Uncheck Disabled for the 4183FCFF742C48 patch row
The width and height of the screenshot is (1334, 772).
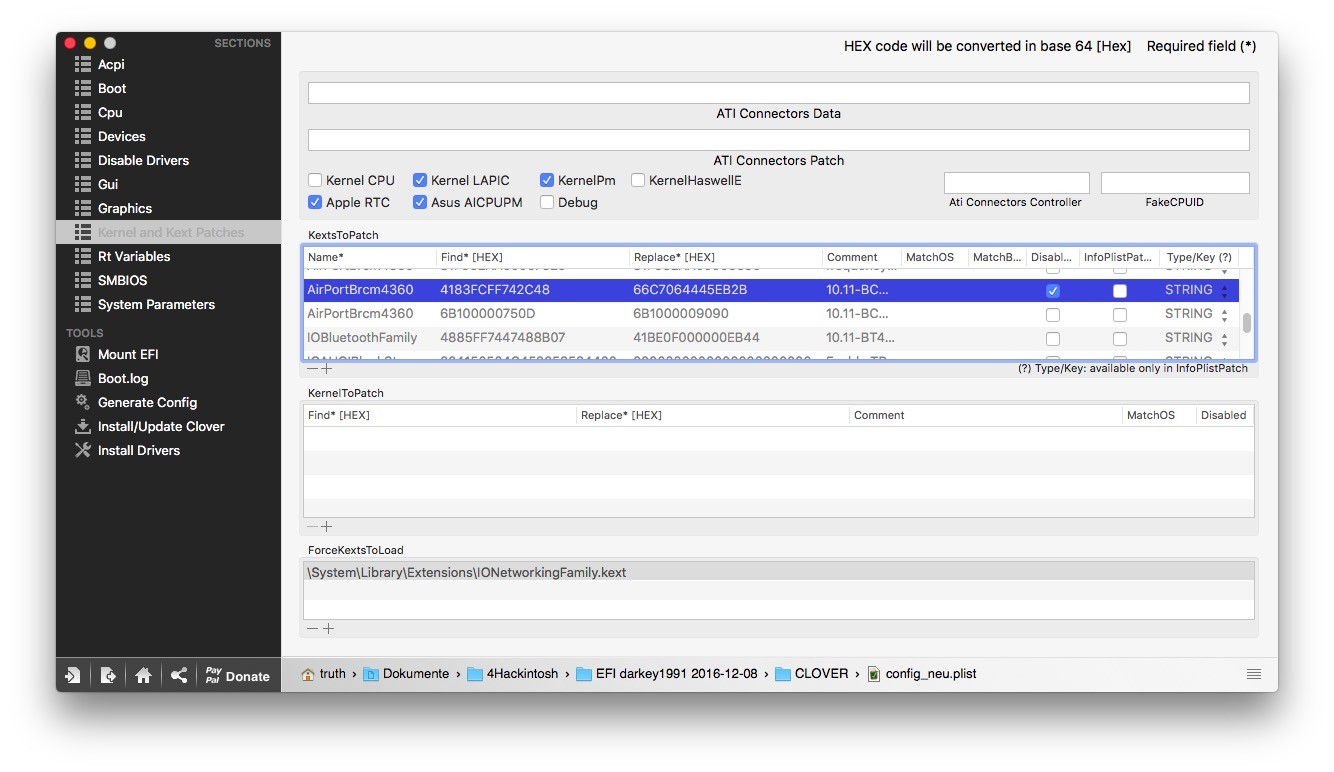coord(1053,291)
